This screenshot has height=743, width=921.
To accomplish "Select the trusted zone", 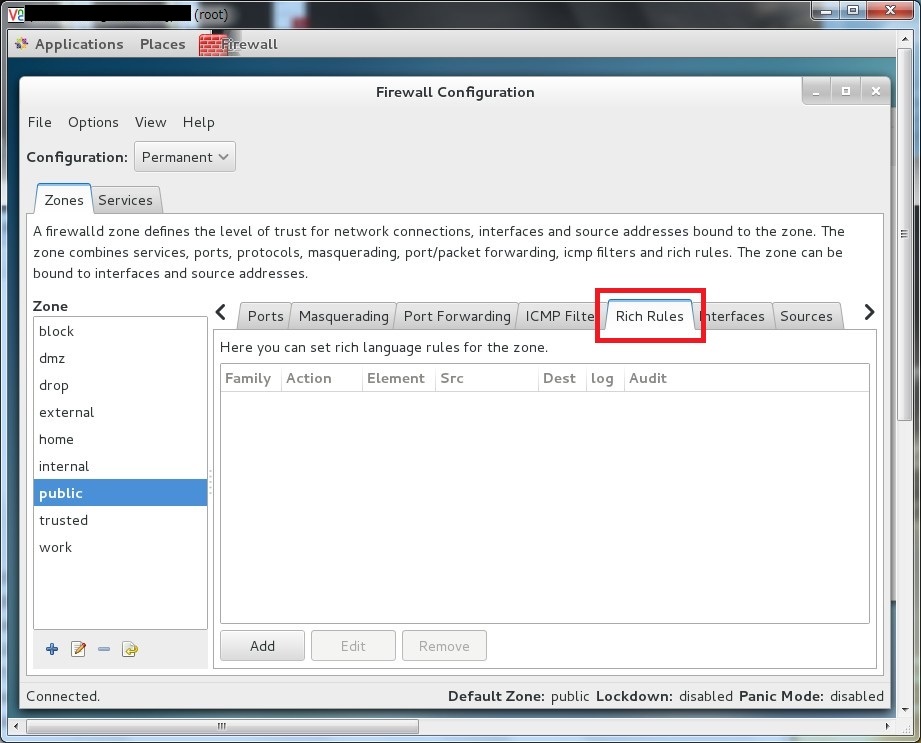I will [x=120, y=520].
